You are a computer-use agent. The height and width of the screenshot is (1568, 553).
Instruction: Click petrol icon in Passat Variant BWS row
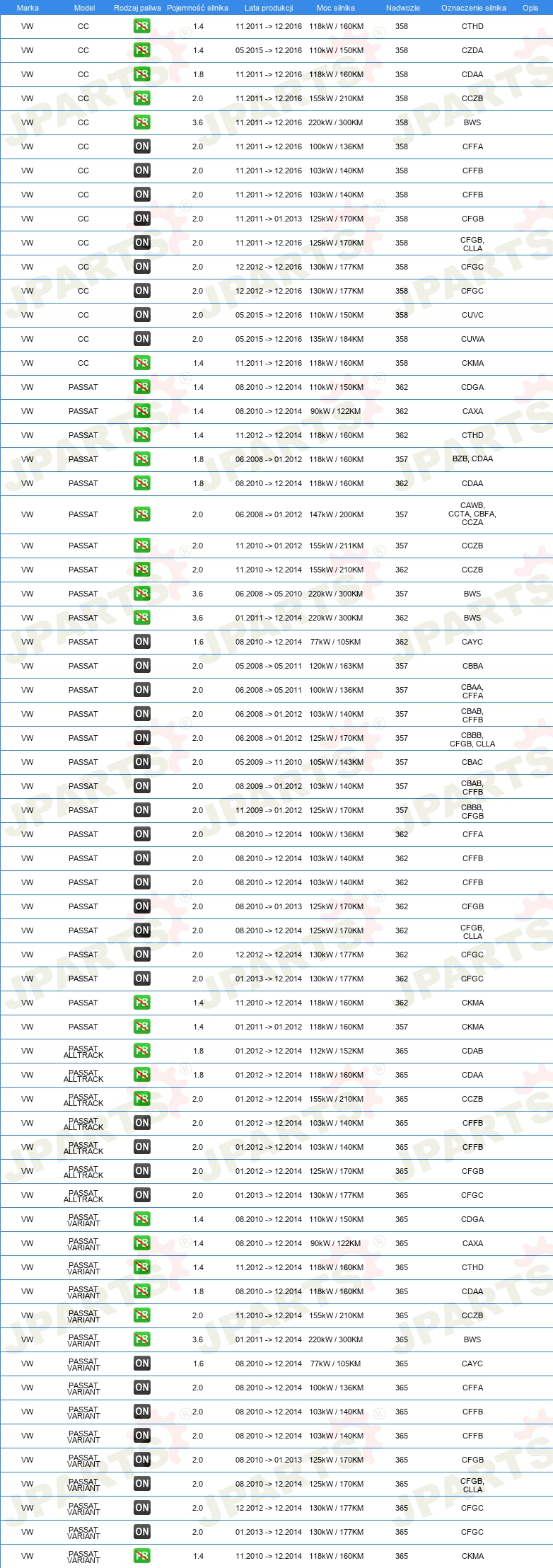click(142, 1339)
